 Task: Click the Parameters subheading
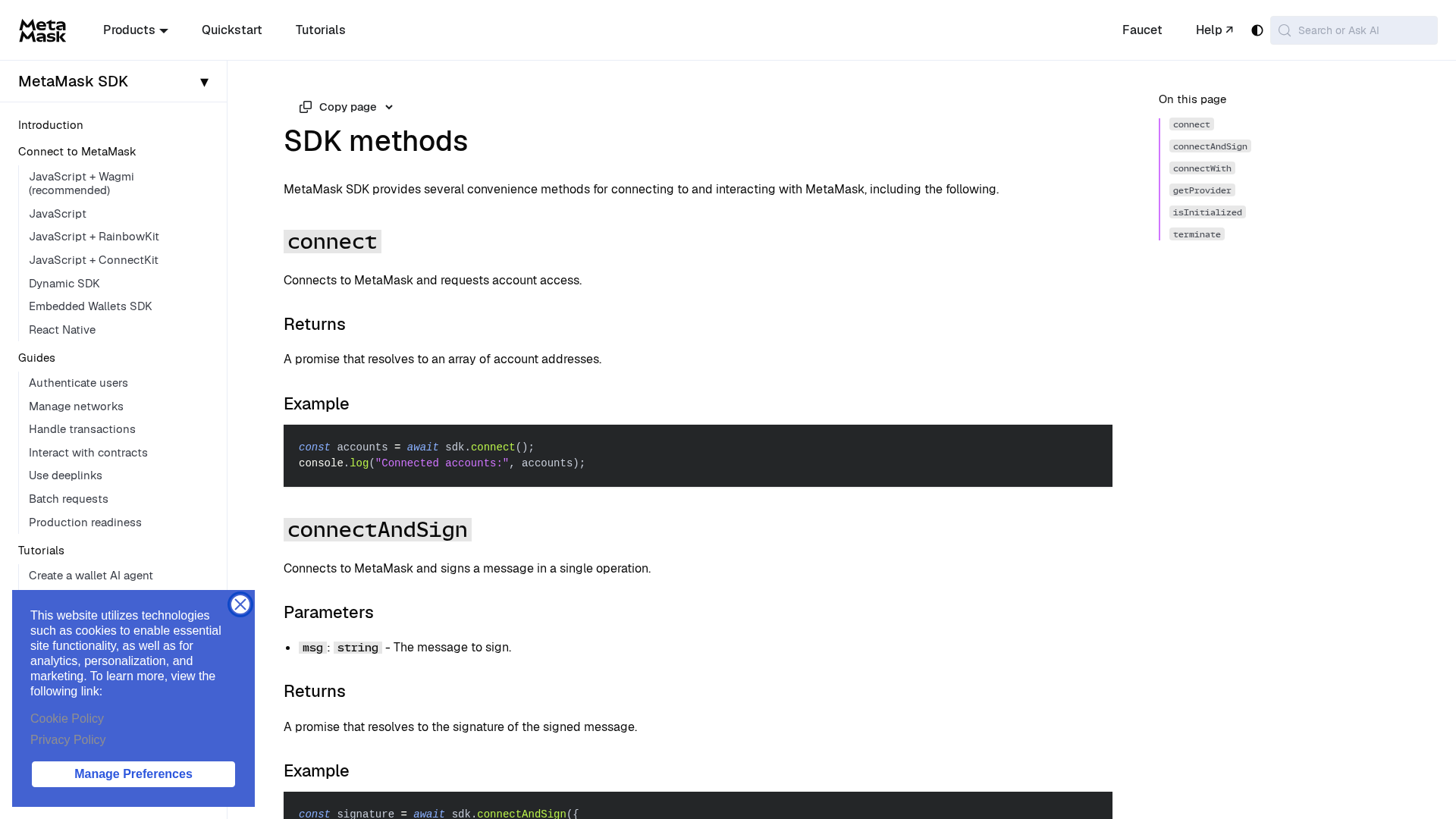pyautogui.click(x=328, y=612)
